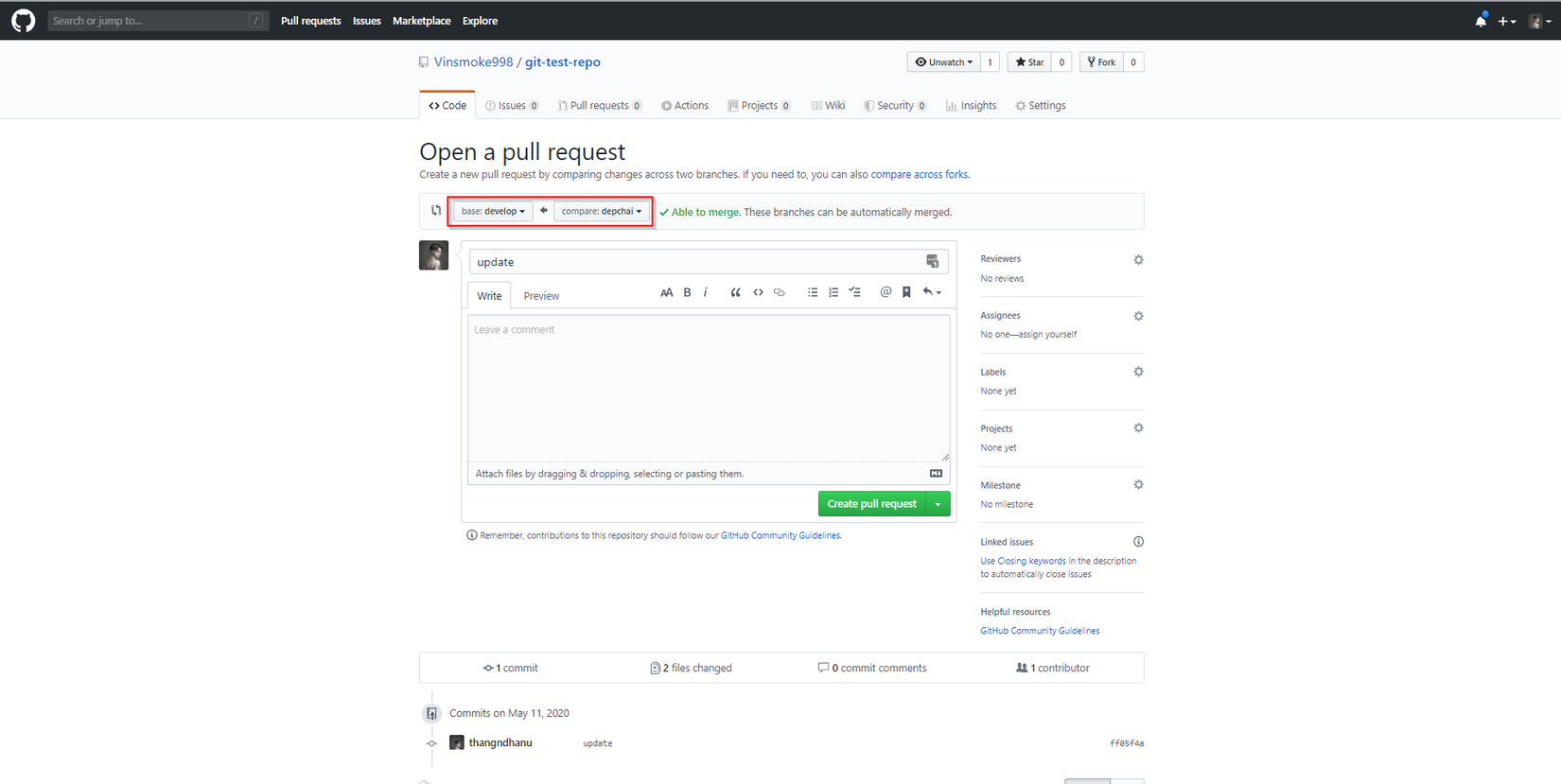The image size is (1561, 784).
Task: Click the Leave a comment text area
Action: [x=709, y=388]
